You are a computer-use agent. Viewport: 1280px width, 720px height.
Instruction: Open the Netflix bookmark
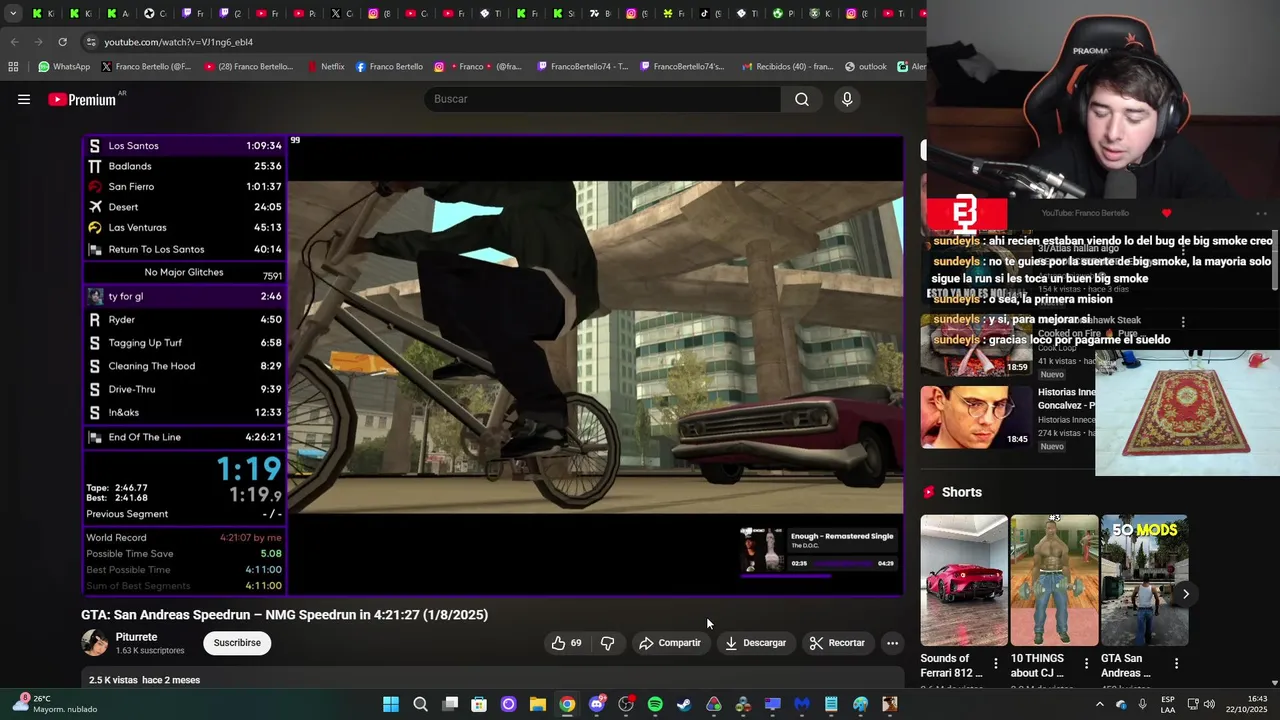click(x=325, y=67)
